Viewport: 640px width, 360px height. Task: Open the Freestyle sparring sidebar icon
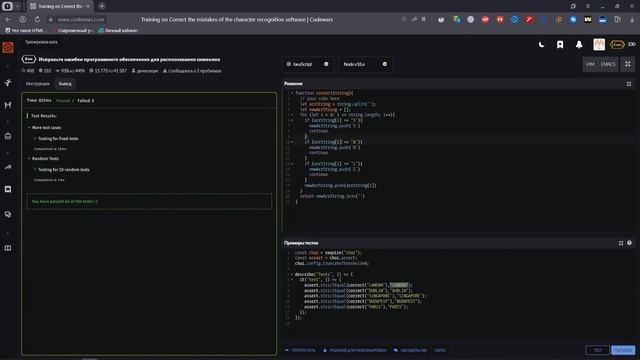tap(8, 105)
